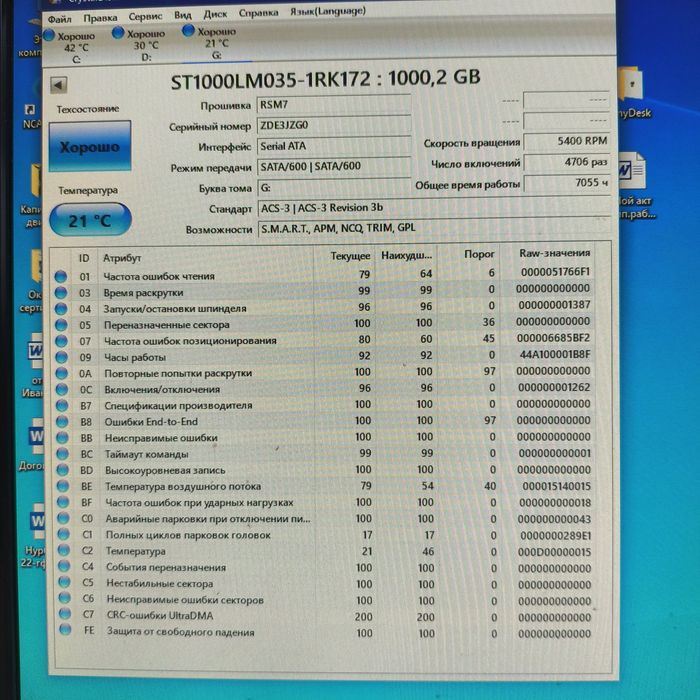
Task: Click the serial number field ZDE3JZG0
Action: (x=333, y=125)
